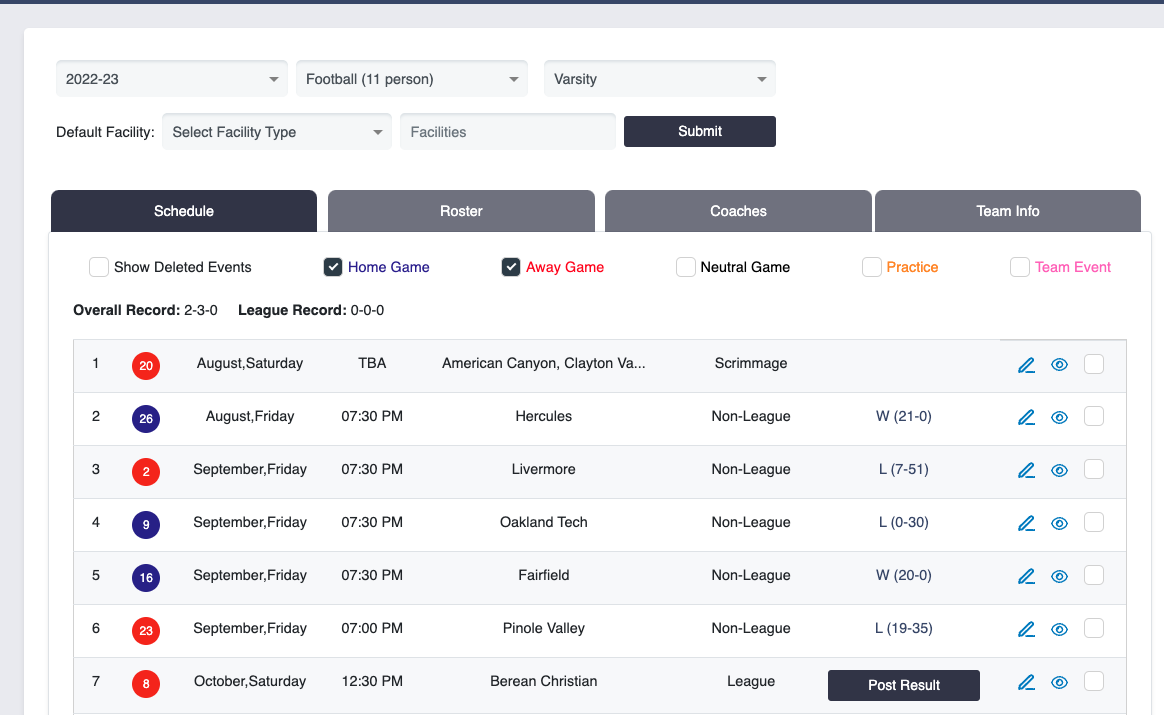Expand the Football (11 person) sport dropdown

pos(412,79)
